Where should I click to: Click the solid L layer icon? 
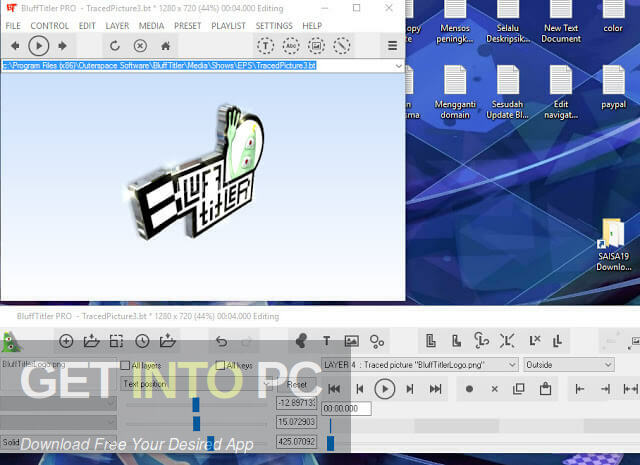click(x=456, y=340)
